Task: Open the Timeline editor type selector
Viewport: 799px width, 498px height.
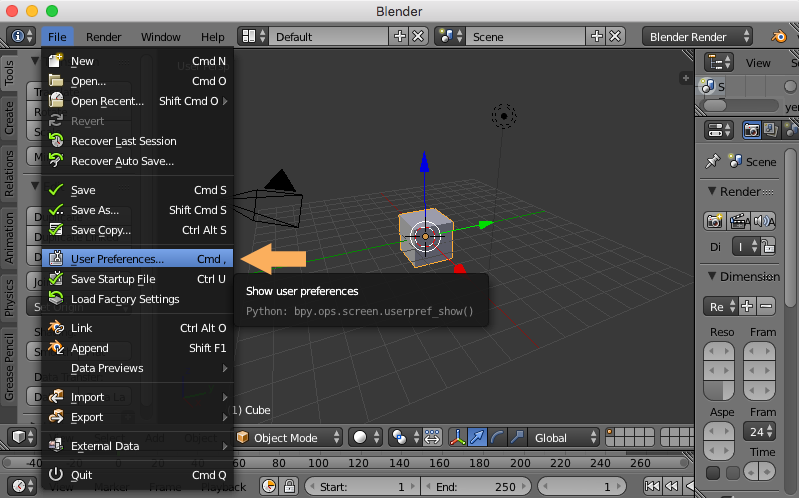Action: [x=23, y=486]
